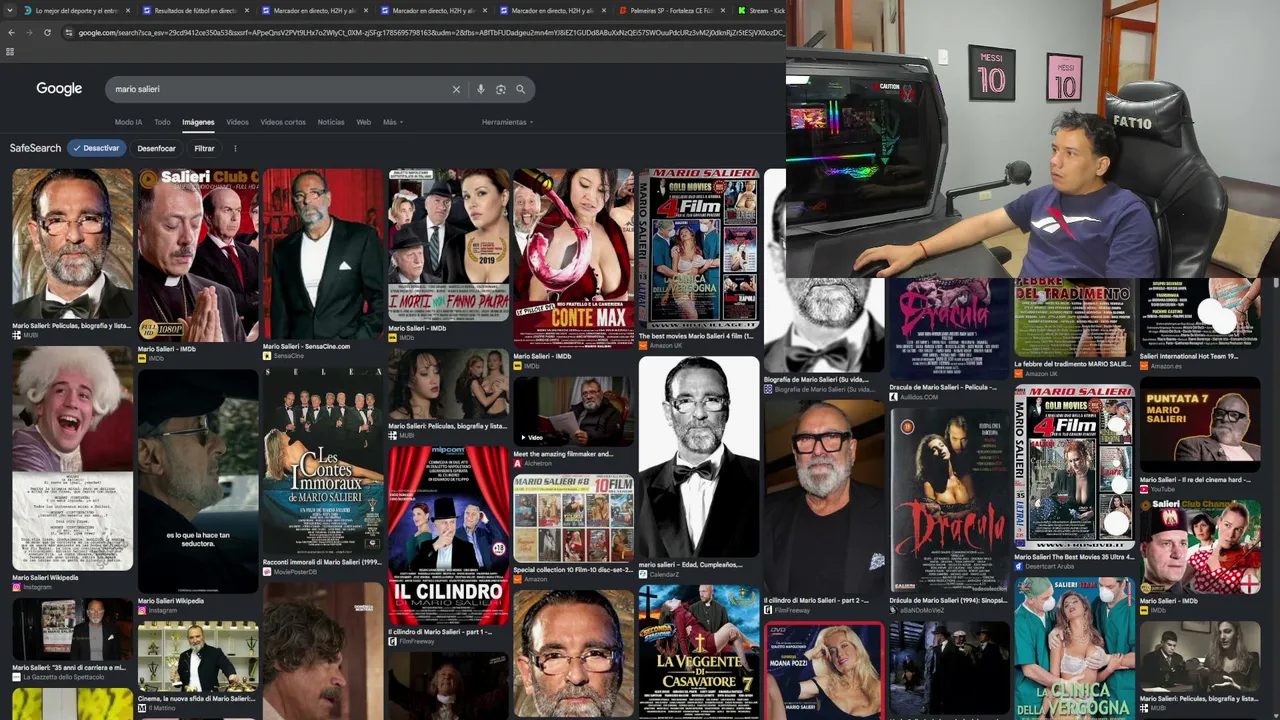The height and width of the screenshot is (720, 1280).
Task: Clear the search box with the X icon
Action: pos(456,89)
